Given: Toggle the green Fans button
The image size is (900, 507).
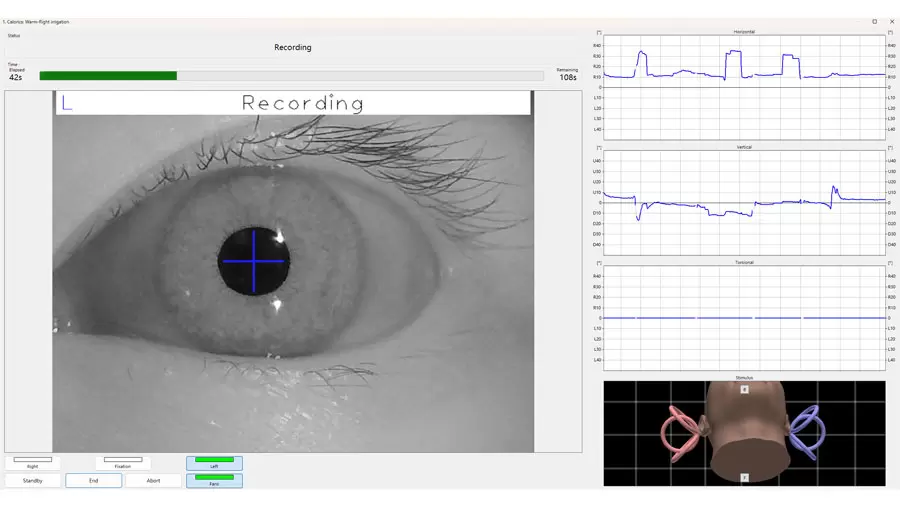Looking at the screenshot, I should point(214,480).
